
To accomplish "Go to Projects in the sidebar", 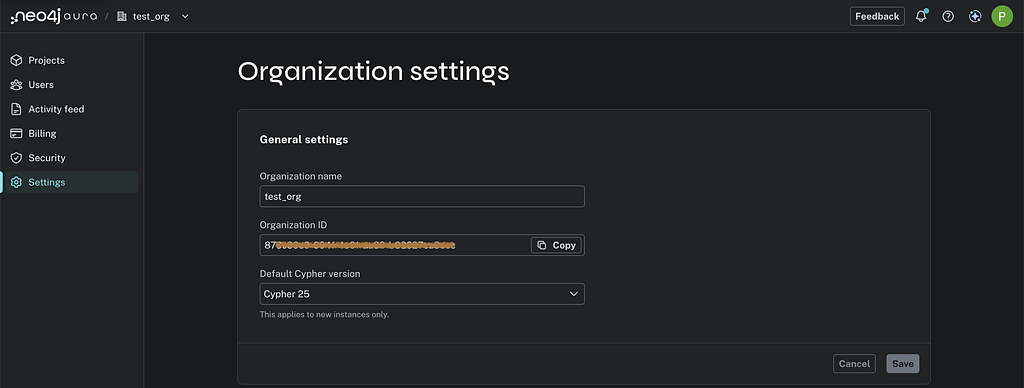I will tap(70, 60).
